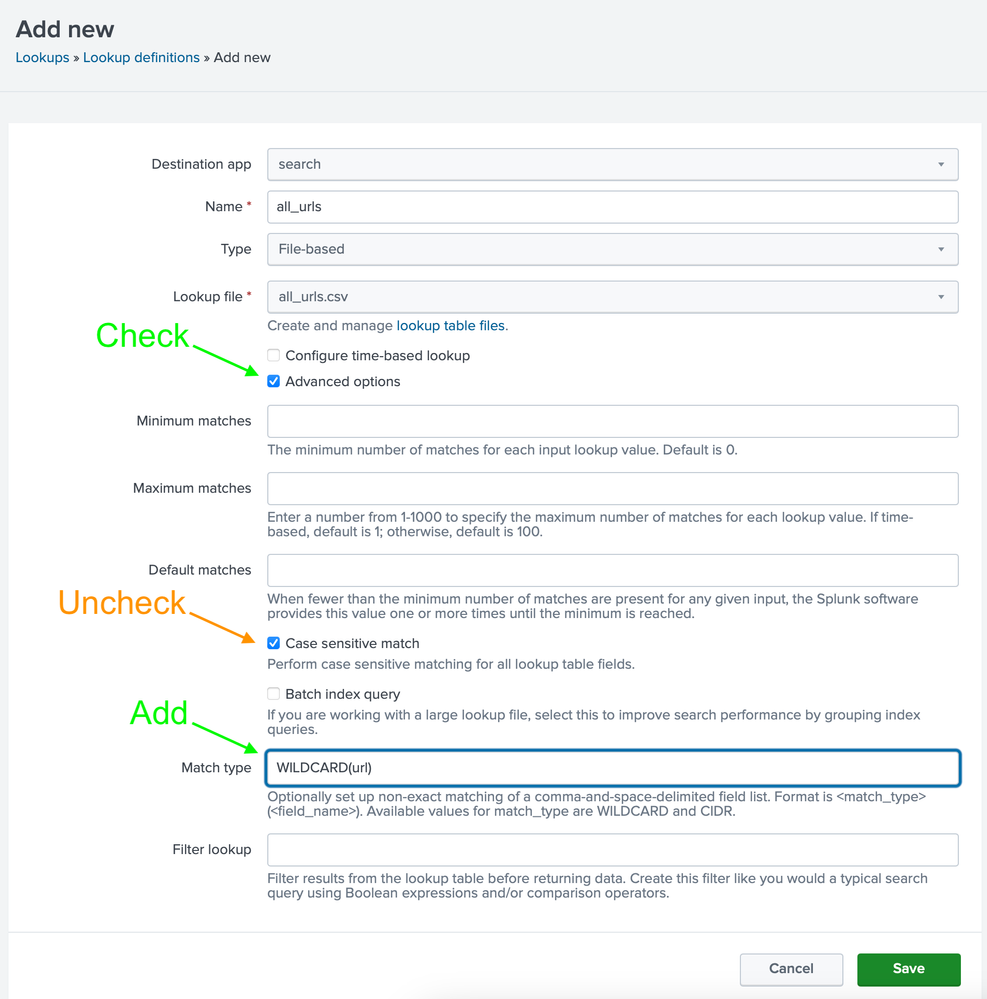Click the Cancel button
The height and width of the screenshot is (999, 987).
[x=791, y=969]
